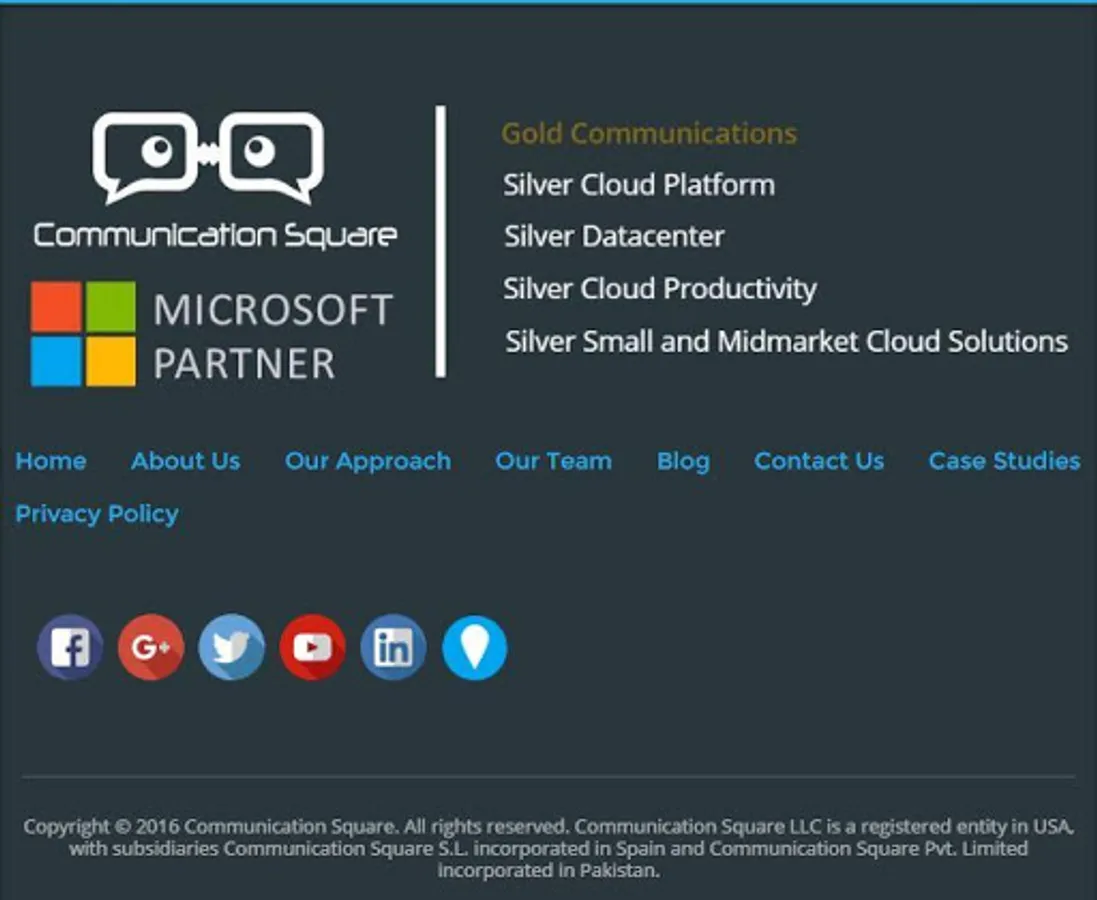Open the Case Studies link
This screenshot has height=900, width=1097.
pyautogui.click(x=1005, y=460)
